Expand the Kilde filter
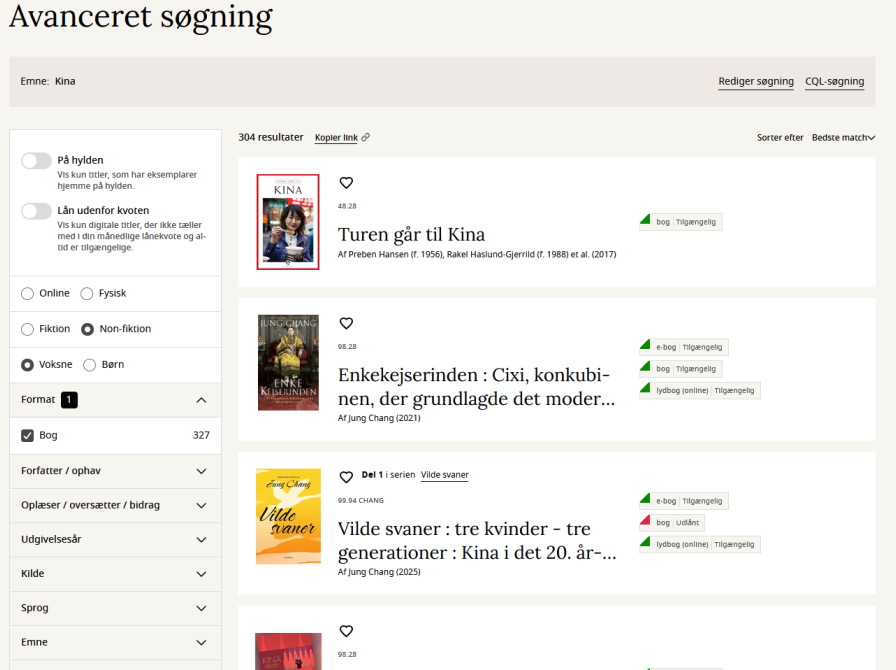 coord(115,574)
